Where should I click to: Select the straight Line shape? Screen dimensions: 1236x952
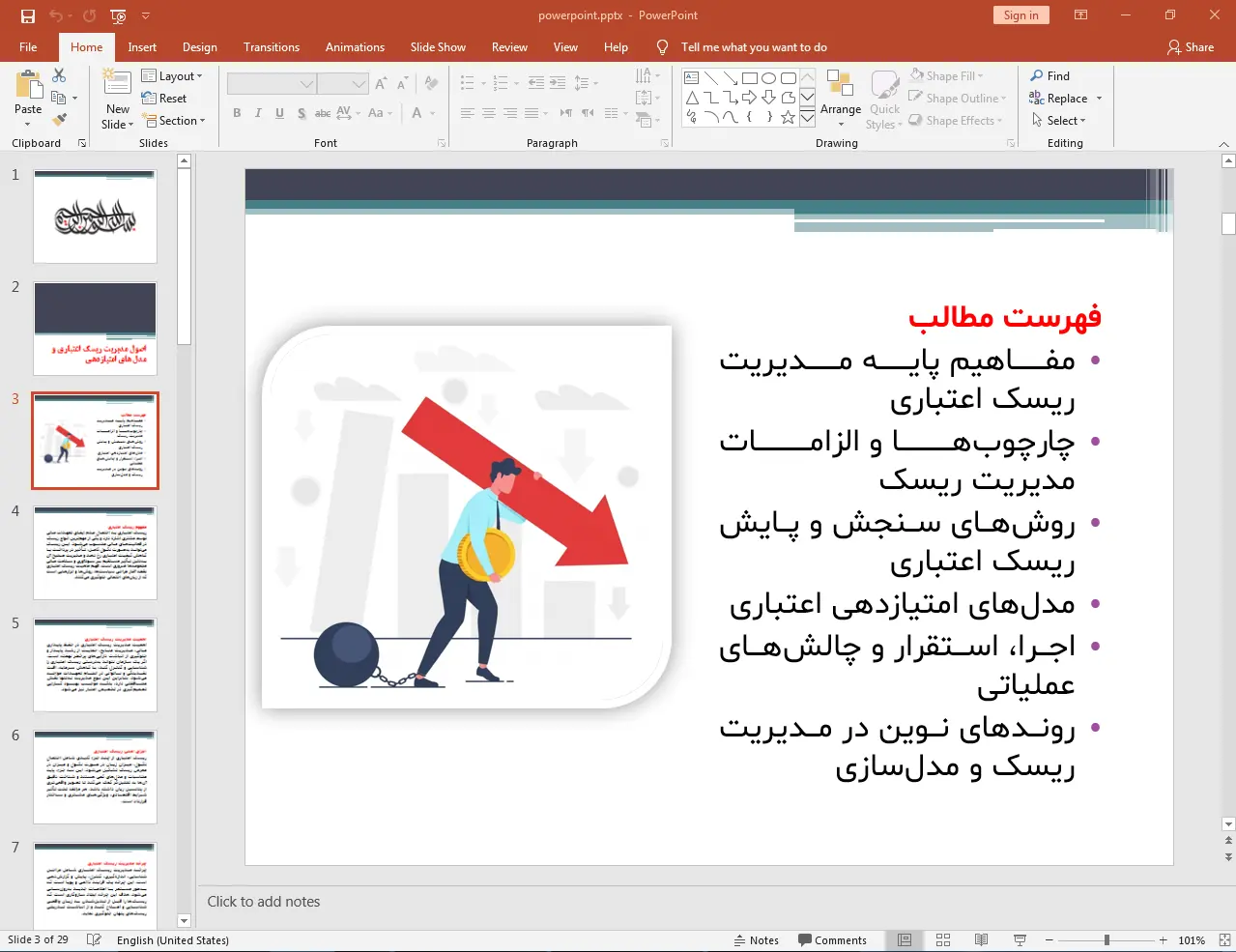(711, 78)
